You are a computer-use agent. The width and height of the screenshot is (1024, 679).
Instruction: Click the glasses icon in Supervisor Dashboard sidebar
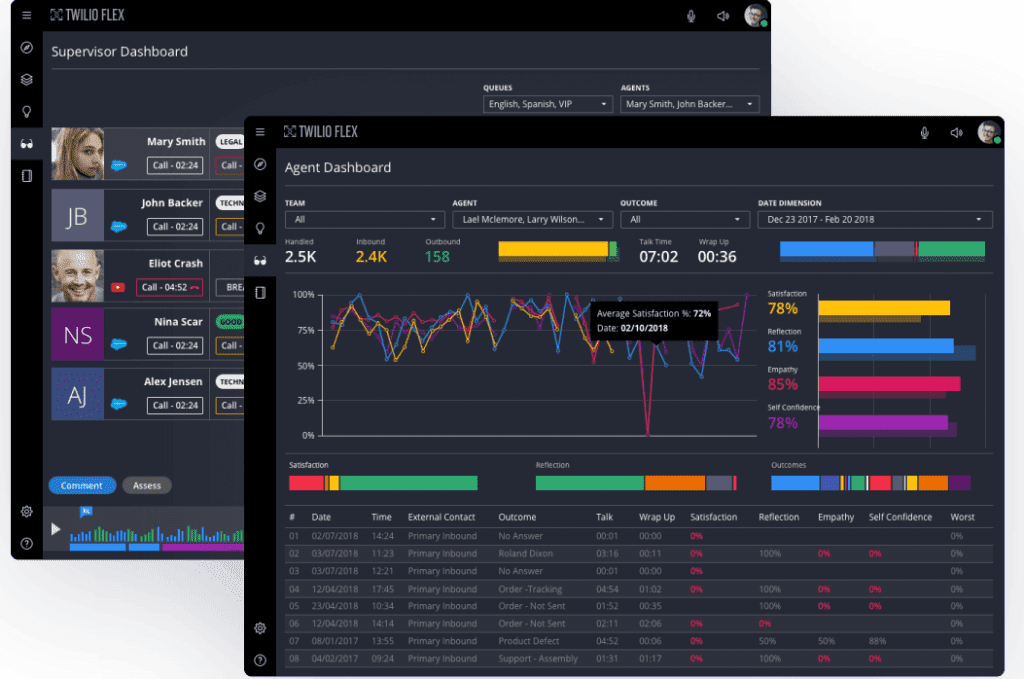(x=27, y=144)
